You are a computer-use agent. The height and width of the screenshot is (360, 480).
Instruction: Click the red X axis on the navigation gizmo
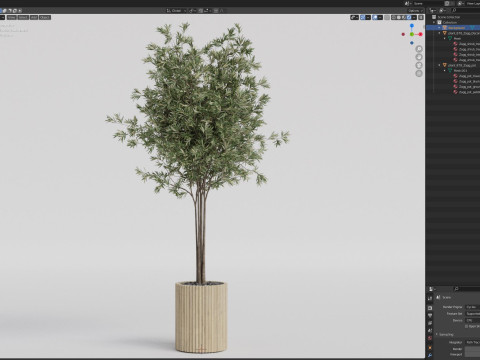[421, 34]
